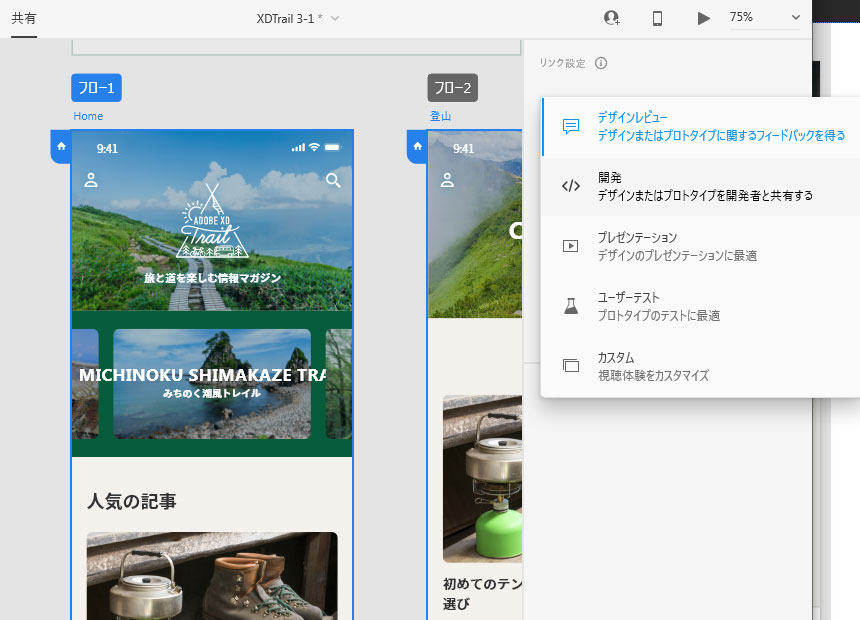Switch to the 共有 mode tab
Viewport: 860px width, 620px height.
point(24,18)
